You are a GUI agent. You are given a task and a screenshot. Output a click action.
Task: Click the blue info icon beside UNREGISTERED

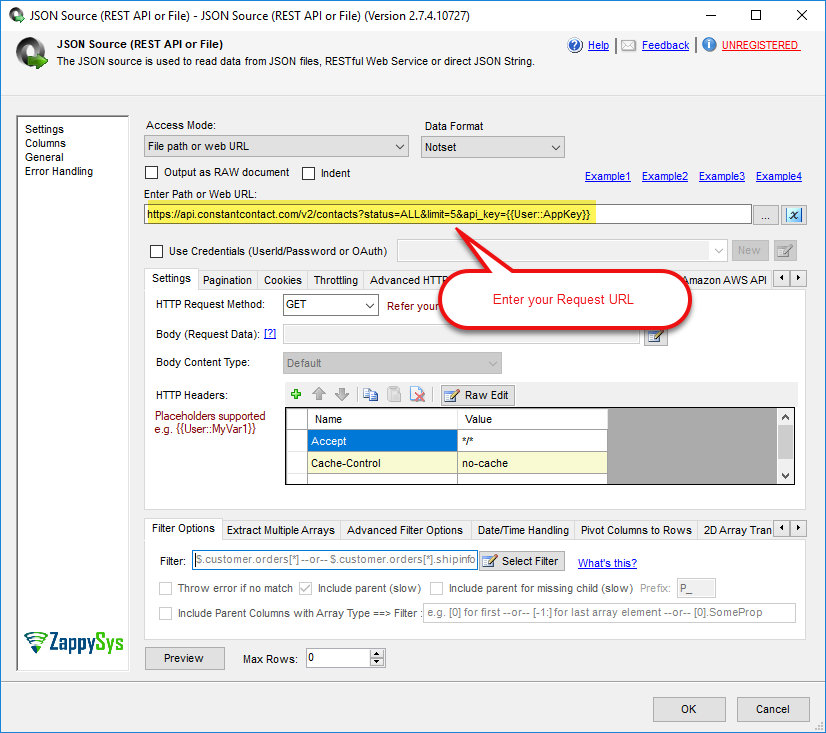click(x=709, y=45)
